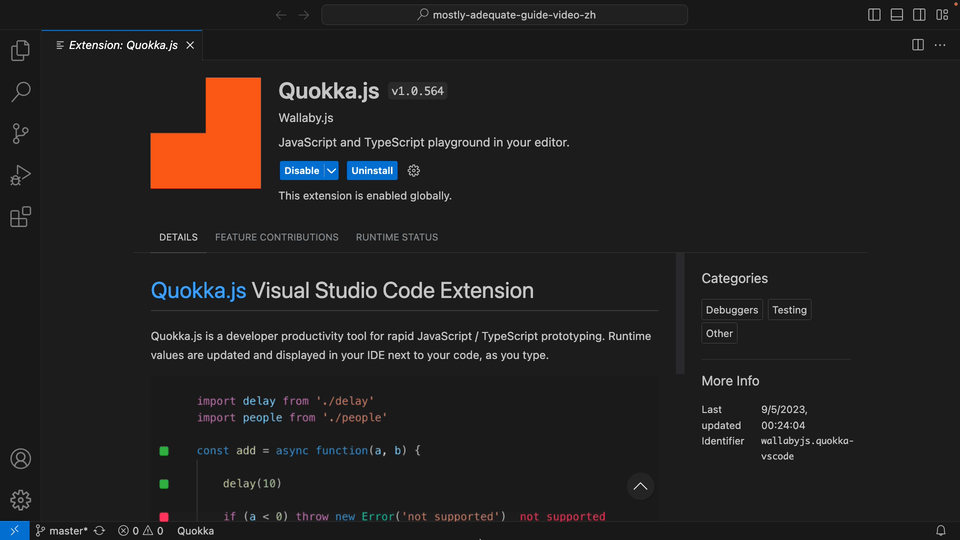Click the Categories heading
The height and width of the screenshot is (540, 960).
point(734,279)
